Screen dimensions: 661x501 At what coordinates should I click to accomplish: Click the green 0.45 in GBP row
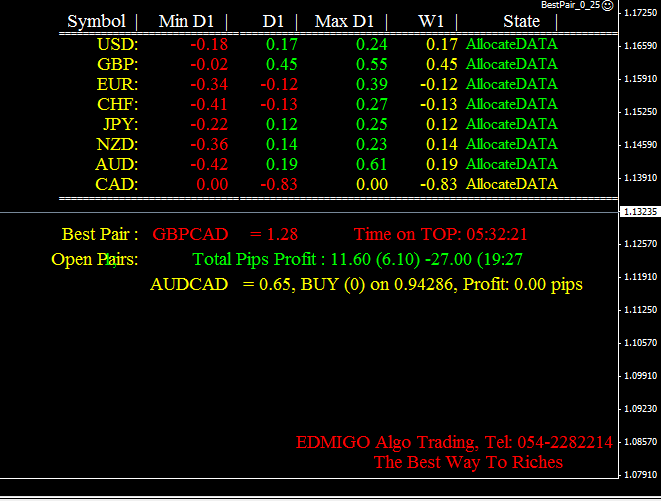pyautogui.click(x=282, y=64)
